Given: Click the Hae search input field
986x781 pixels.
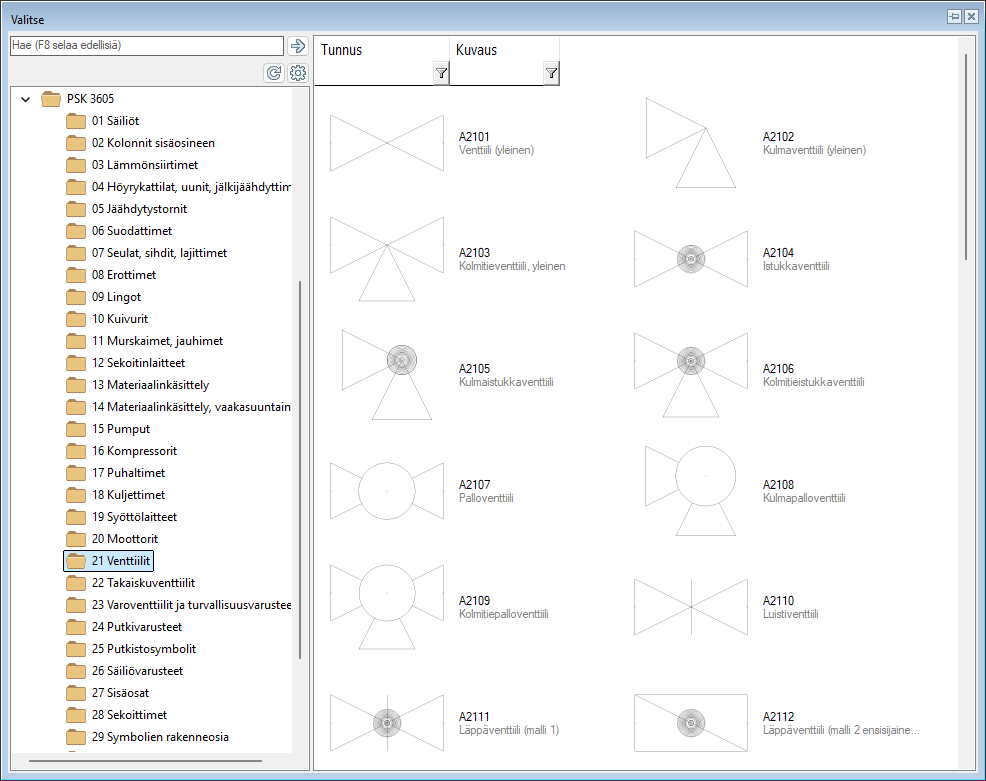Looking at the screenshot, I should tap(146, 46).
